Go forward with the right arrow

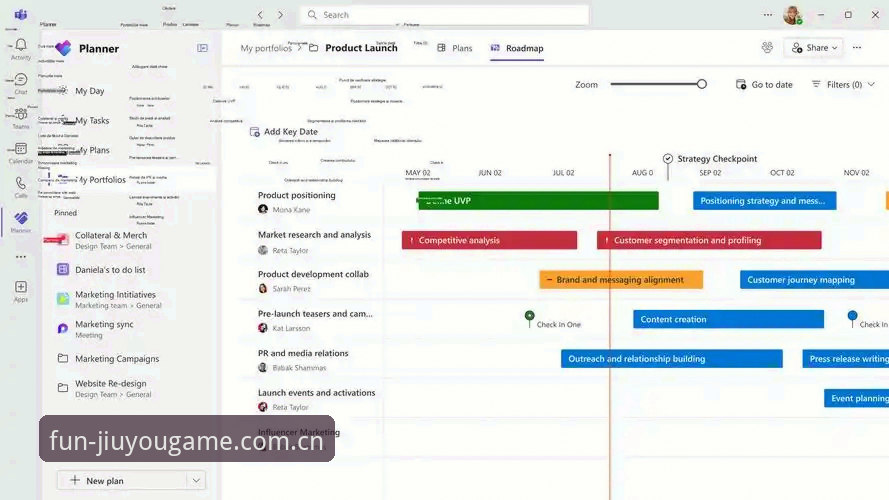coord(280,15)
